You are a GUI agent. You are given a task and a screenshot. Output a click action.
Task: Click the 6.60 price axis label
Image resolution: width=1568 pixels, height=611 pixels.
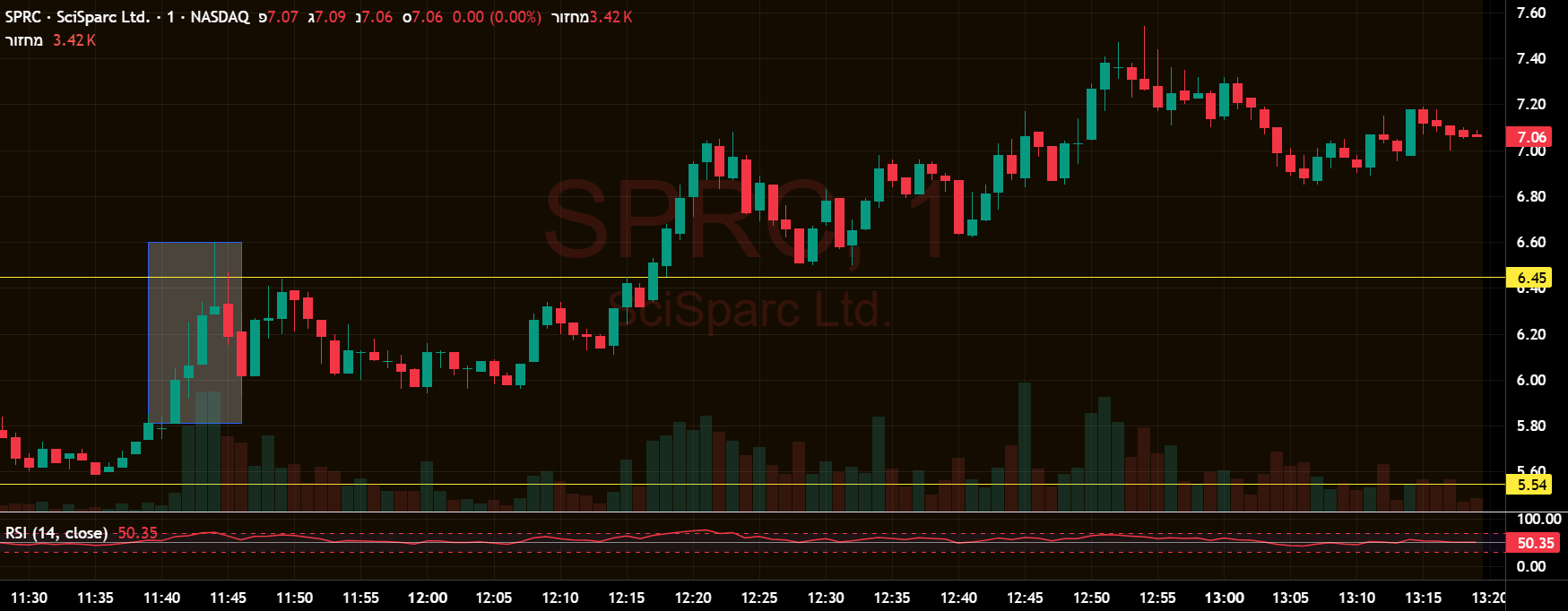[1531, 242]
